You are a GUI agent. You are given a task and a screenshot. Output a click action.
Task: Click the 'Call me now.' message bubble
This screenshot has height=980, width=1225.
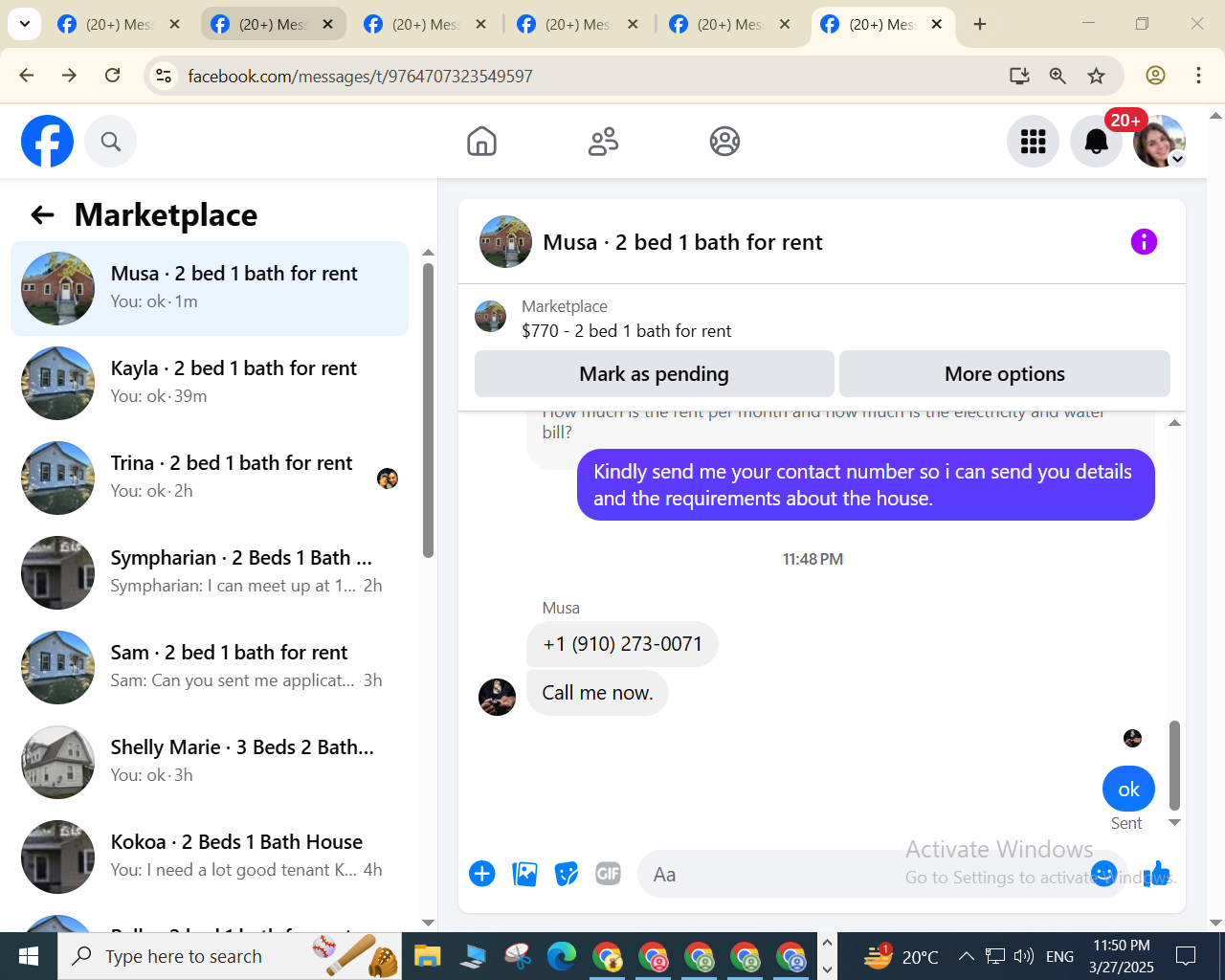[597, 693]
